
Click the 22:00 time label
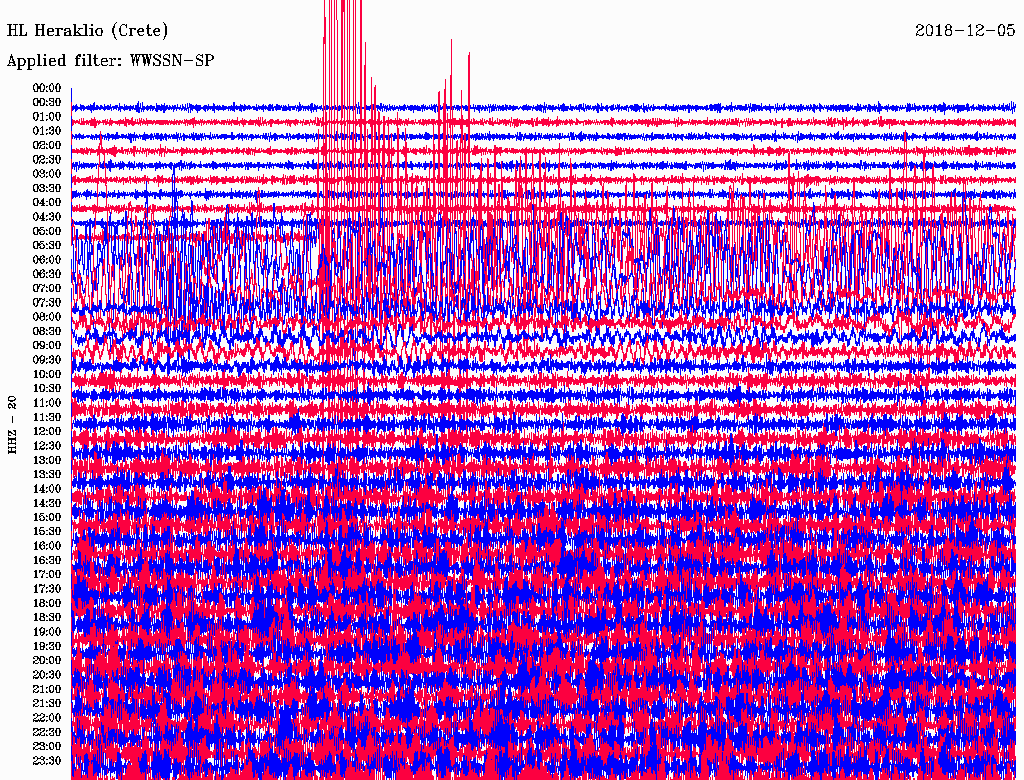(x=47, y=718)
